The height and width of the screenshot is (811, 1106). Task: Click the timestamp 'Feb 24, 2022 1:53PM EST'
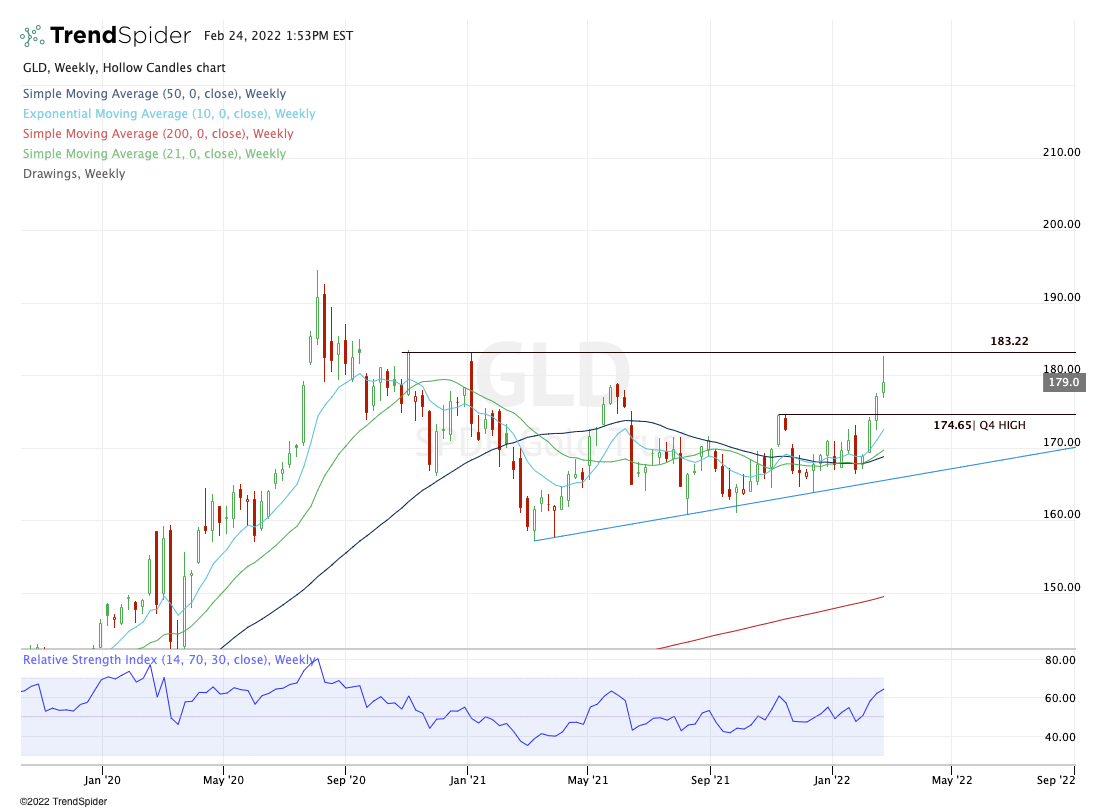pos(279,36)
